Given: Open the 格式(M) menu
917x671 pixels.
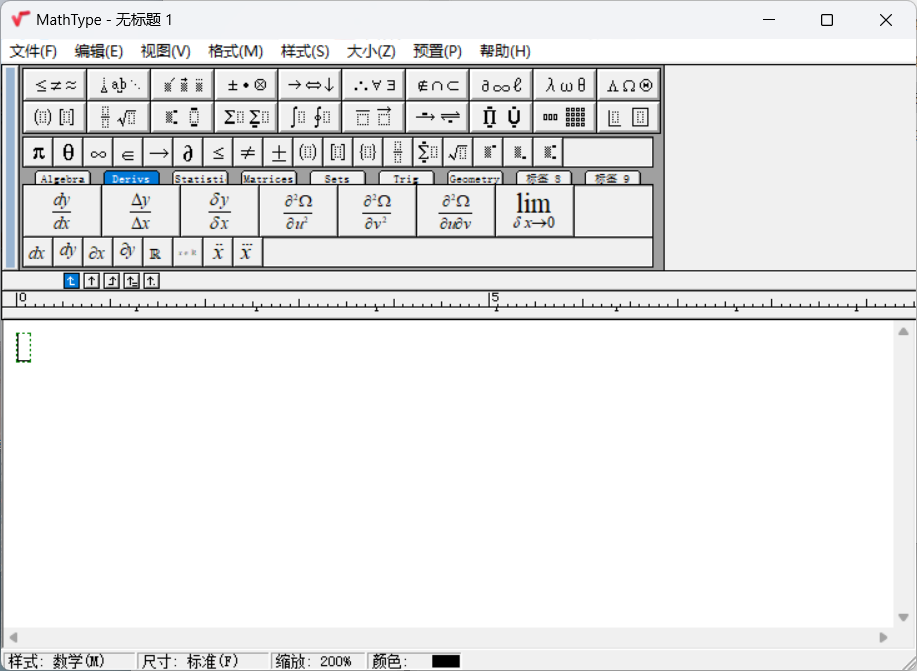Looking at the screenshot, I should point(236,51).
